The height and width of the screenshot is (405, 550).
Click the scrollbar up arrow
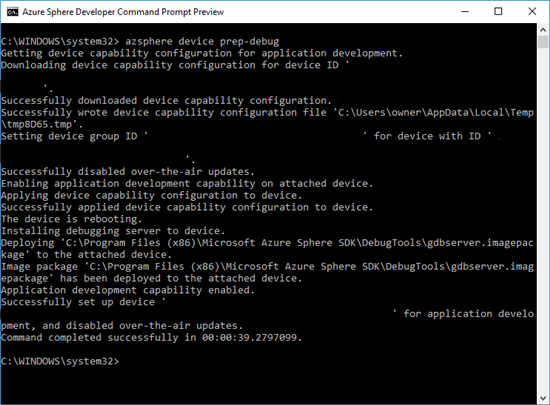543,30
